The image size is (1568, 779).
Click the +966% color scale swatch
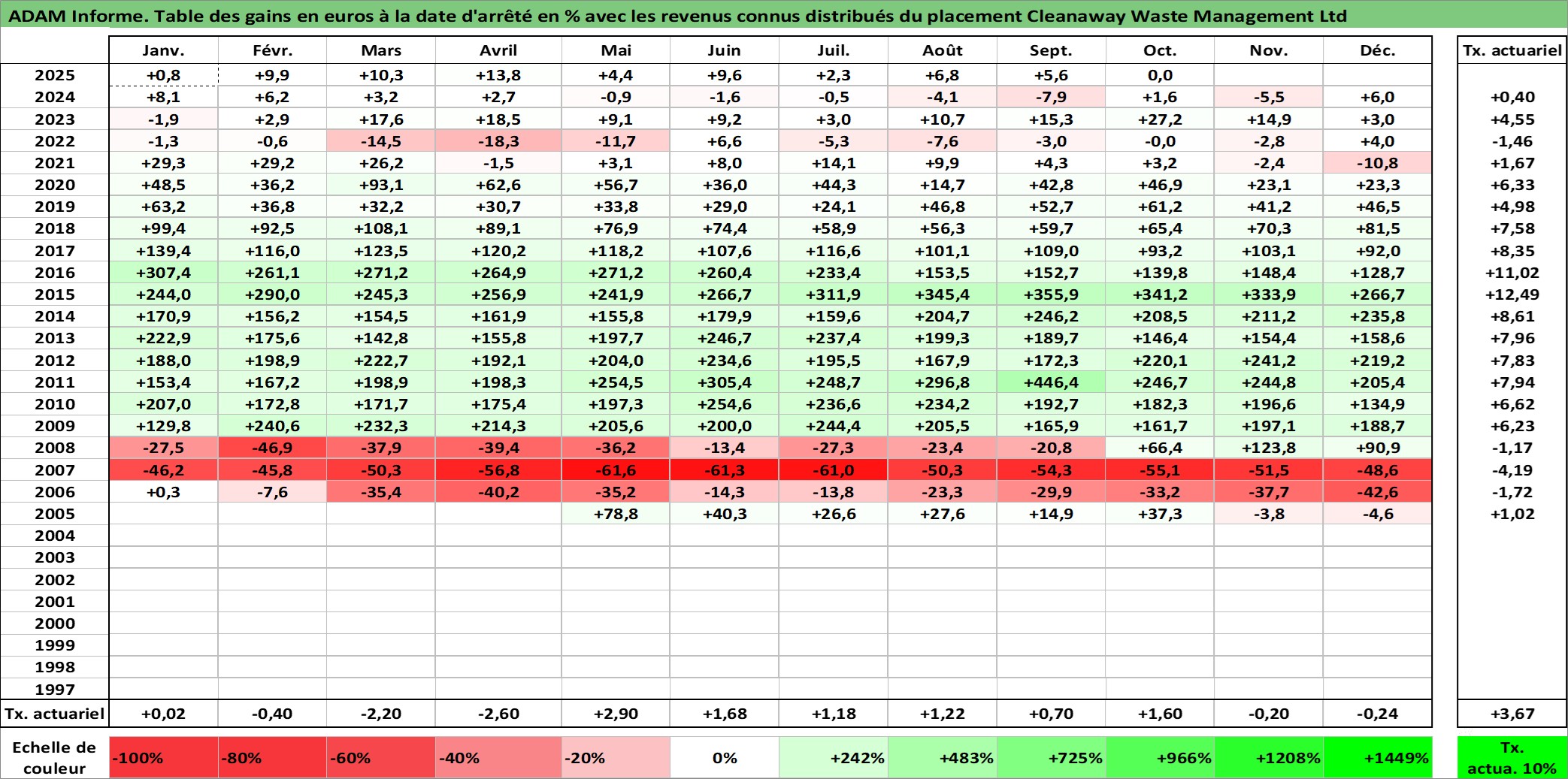[x=1160, y=757]
